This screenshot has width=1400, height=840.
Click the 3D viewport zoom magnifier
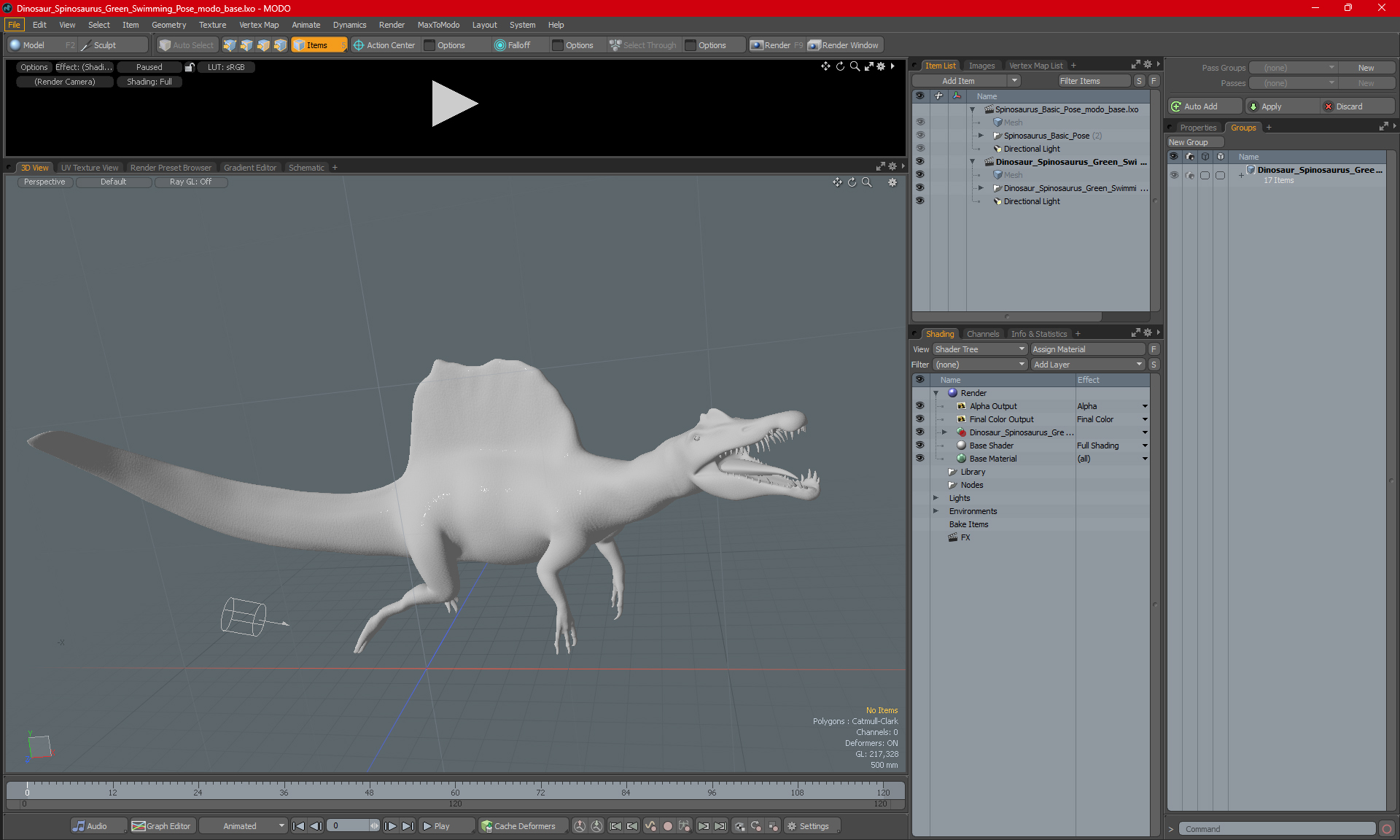pyautogui.click(x=866, y=182)
